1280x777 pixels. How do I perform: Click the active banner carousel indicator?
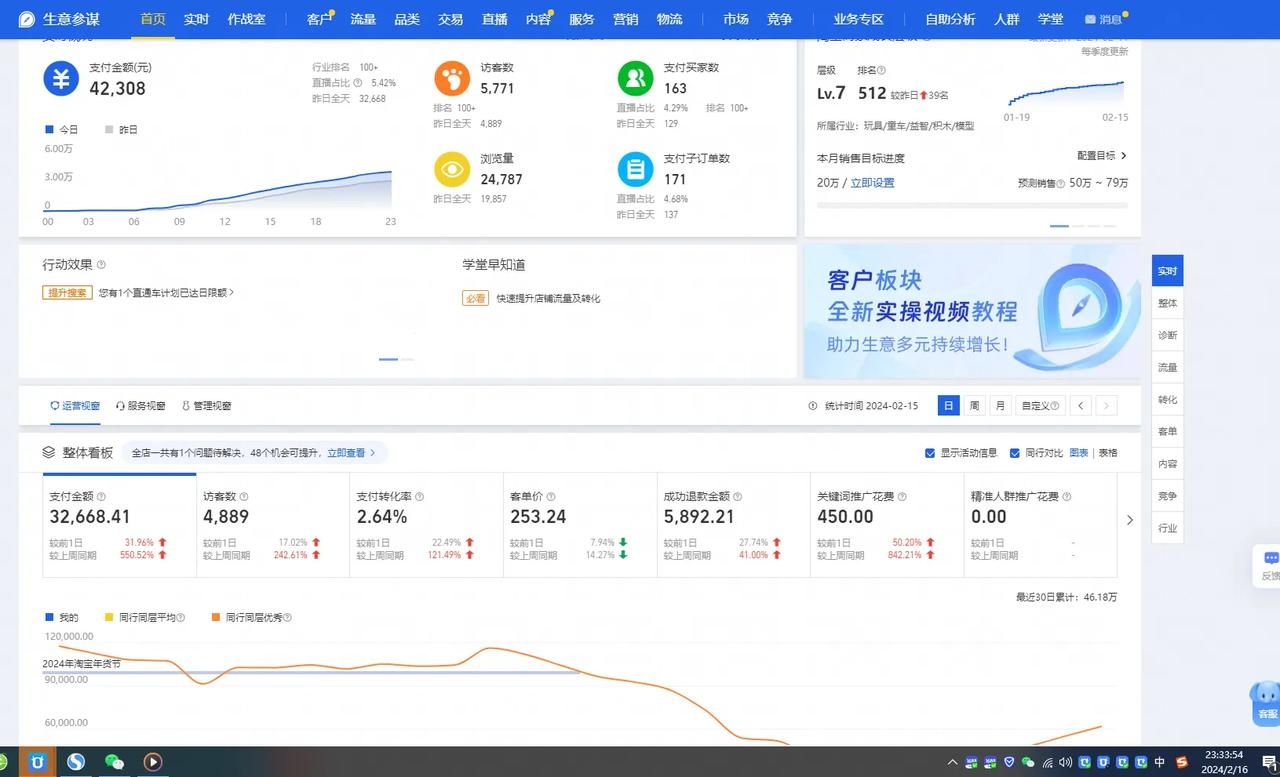[1059, 226]
